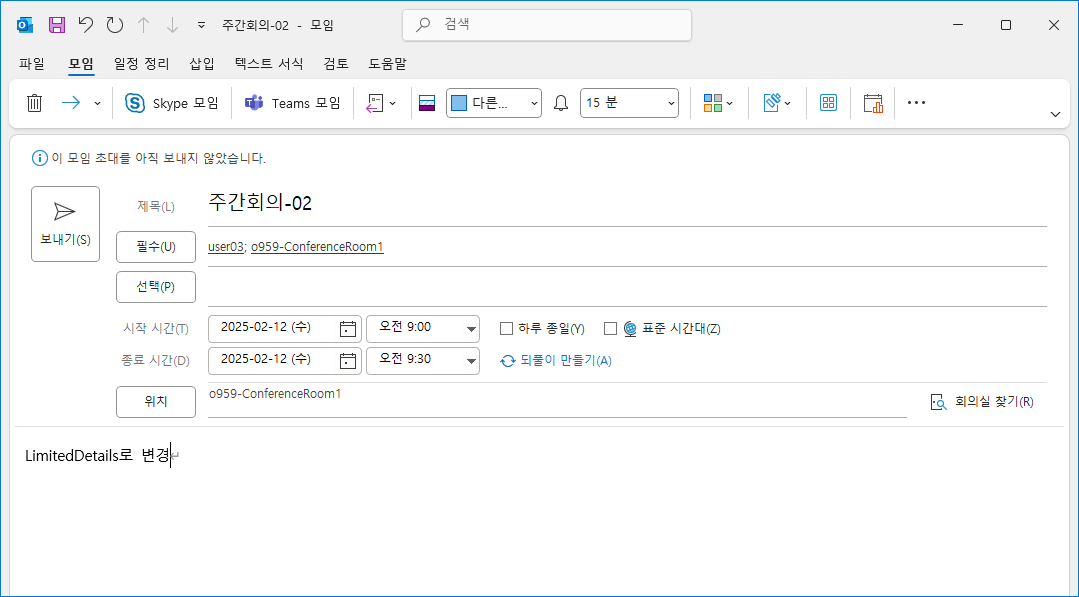1079x597 pixels.
Task: Click the location field o959-ConferenceRoom1
Action: coord(557,401)
